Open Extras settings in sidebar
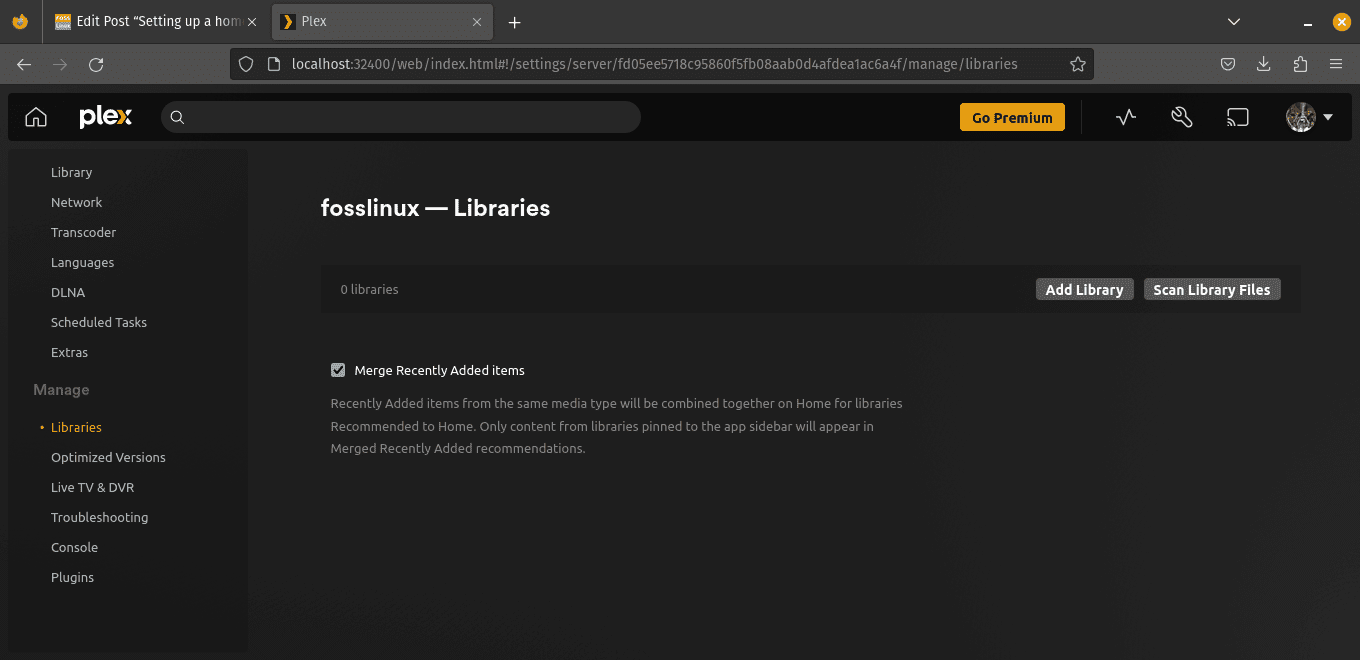 [69, 352]
